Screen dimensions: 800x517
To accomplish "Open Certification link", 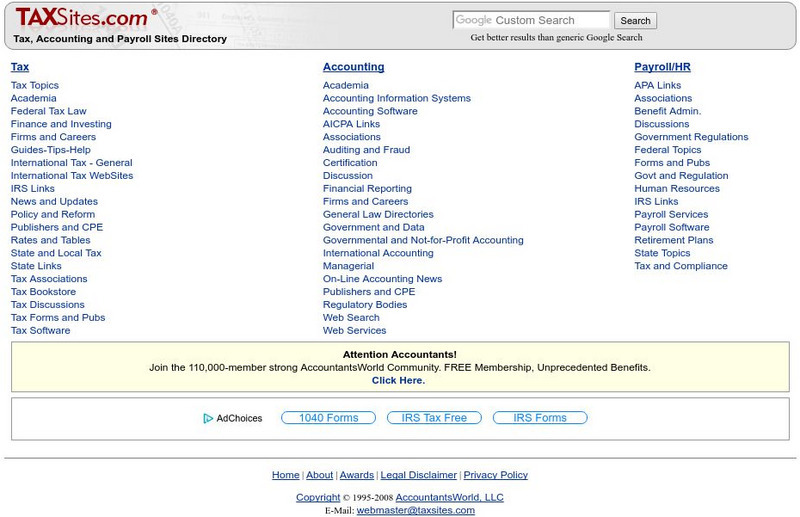I will pos(350,163).
